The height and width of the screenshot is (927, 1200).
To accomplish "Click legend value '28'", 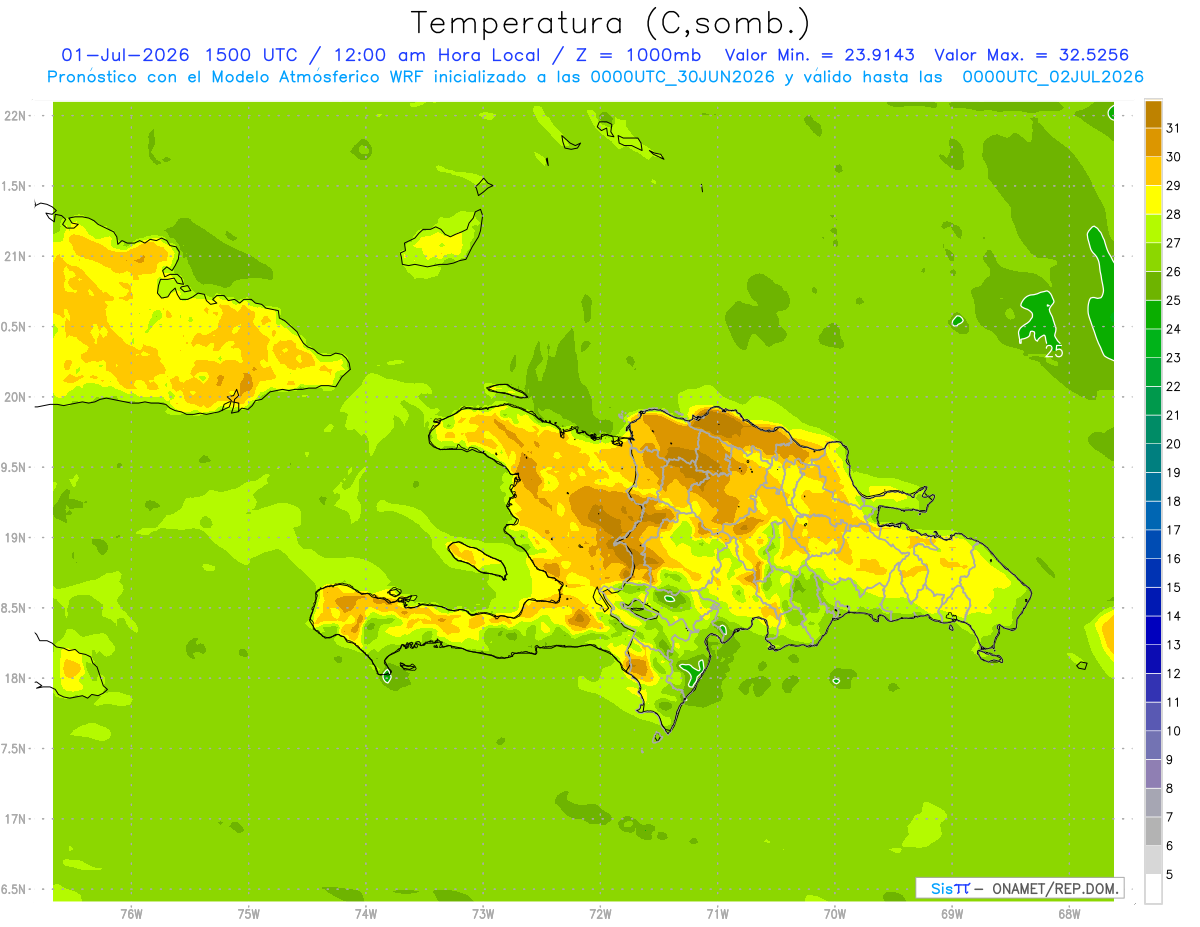I will coord(1173,214).
